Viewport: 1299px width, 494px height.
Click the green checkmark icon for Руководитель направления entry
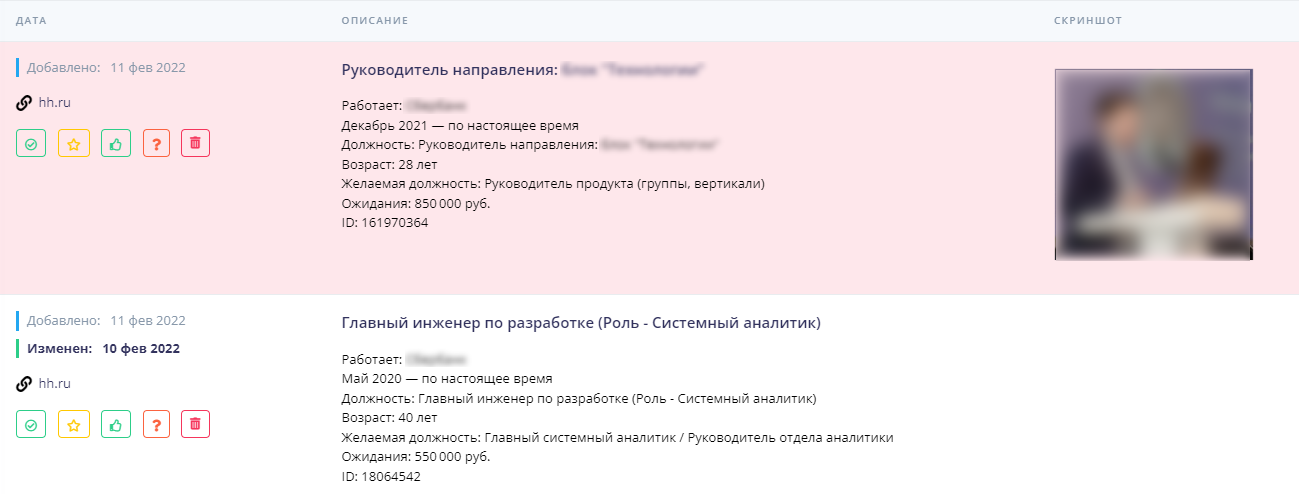pyautogui.click(x=31, y=144)
